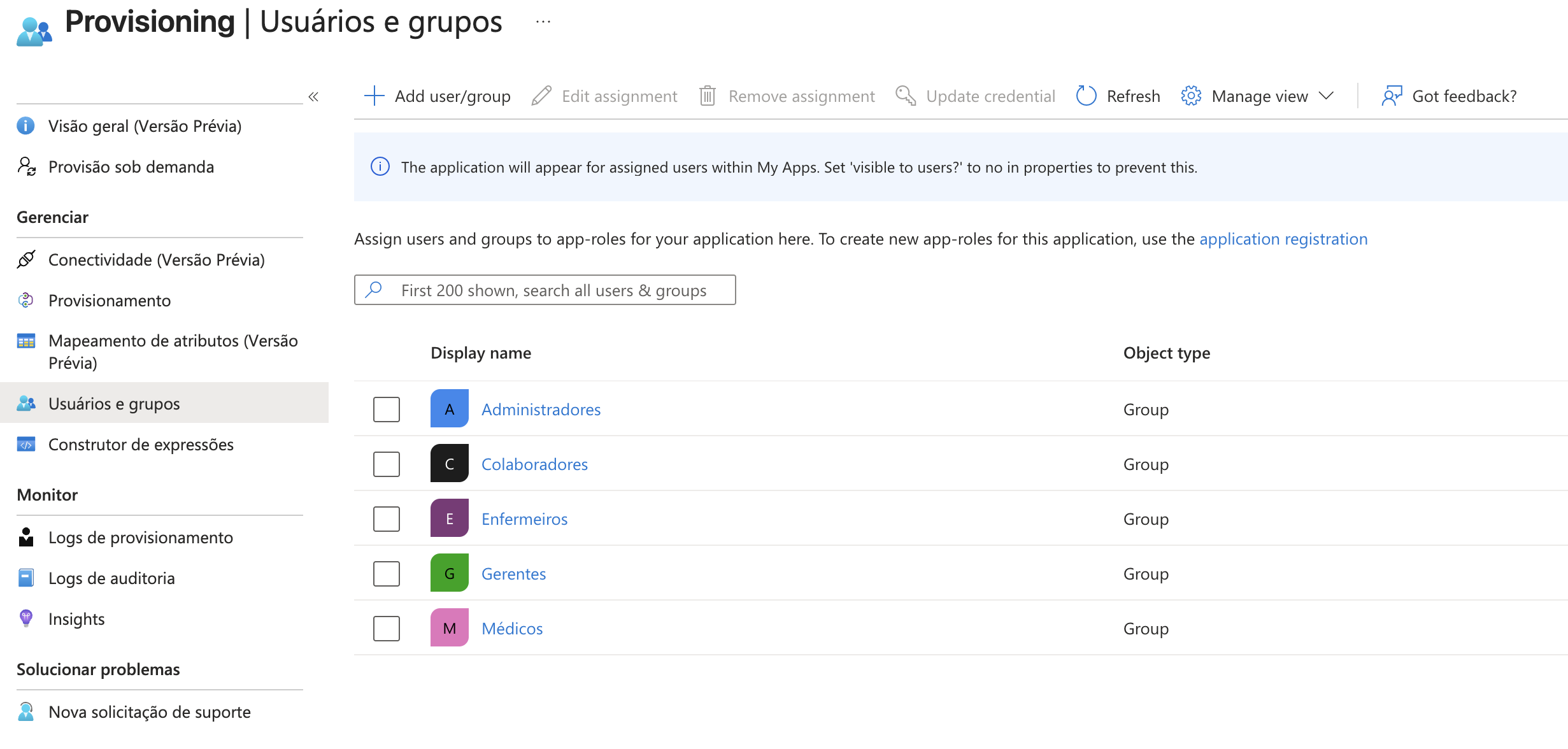Click the info icon in the blue banner
The image size is (1568, 749).
pos(380,167)
